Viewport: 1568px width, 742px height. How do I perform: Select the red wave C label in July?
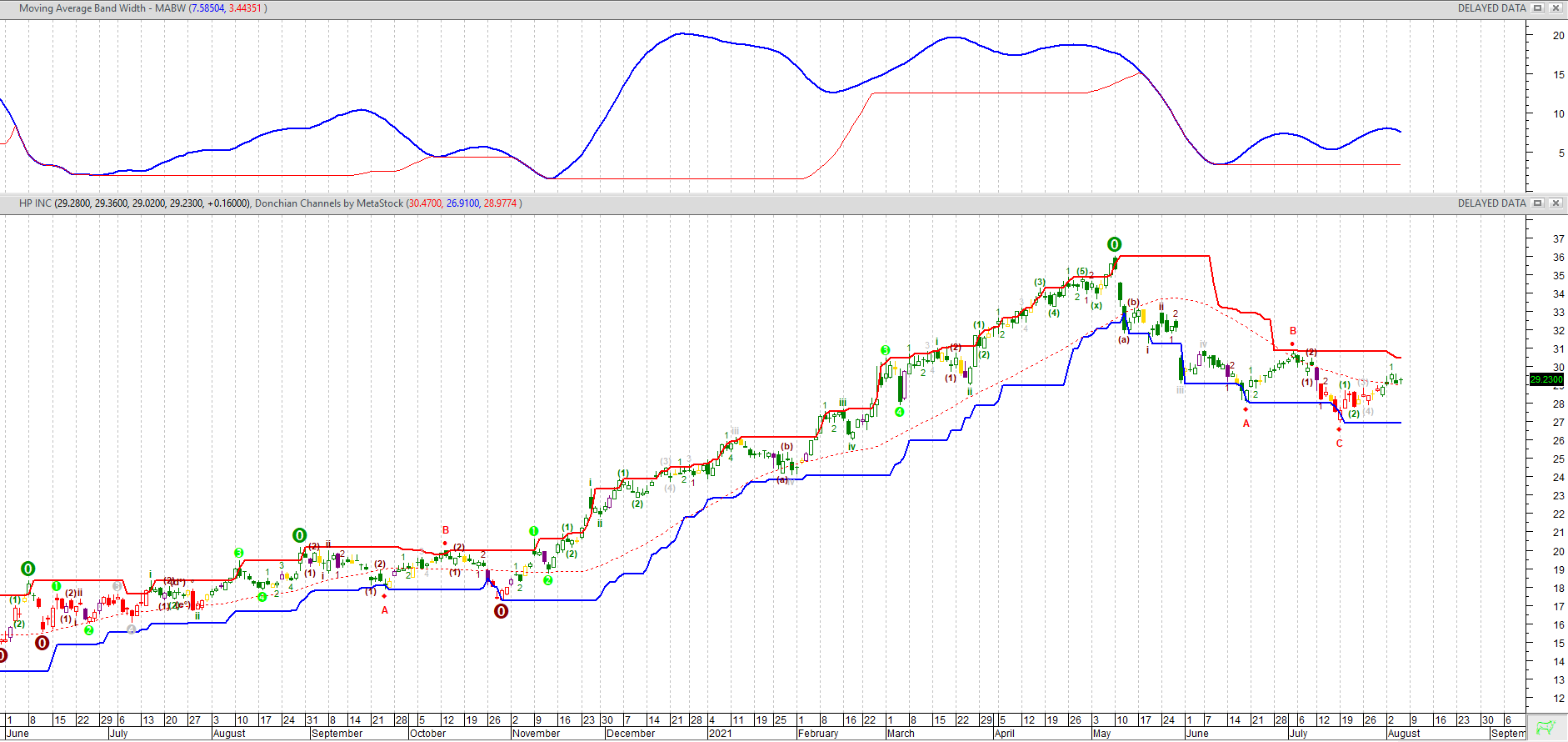point(1340,444)
